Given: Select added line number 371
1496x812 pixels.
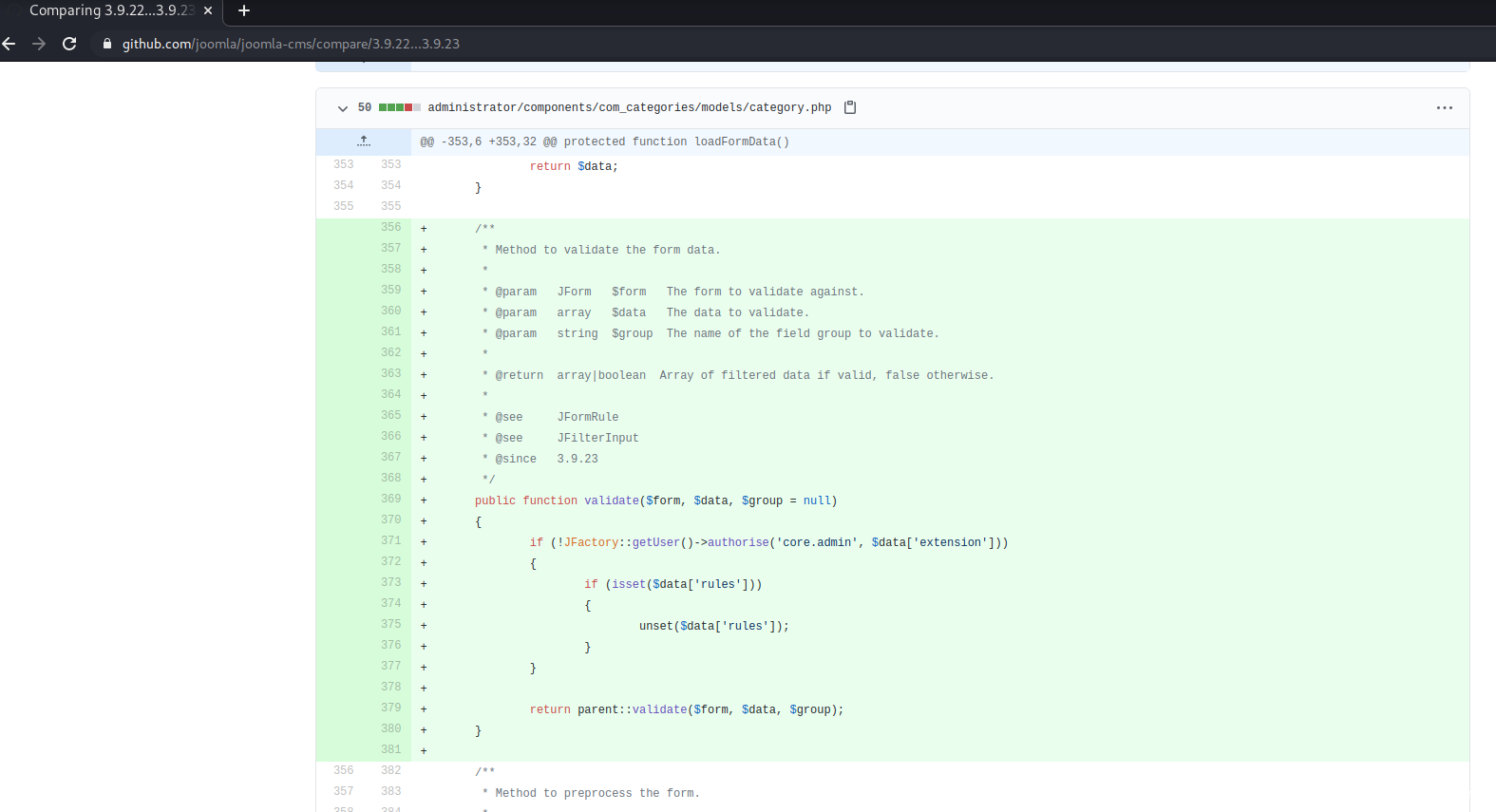Looking at the screenshot, I should (390, 540).
